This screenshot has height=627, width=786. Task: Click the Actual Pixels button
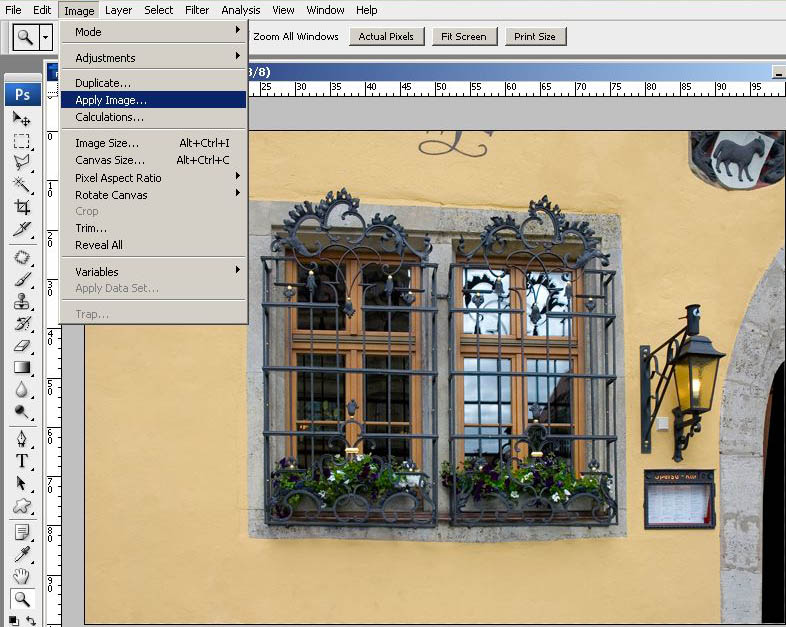point(386,37)
